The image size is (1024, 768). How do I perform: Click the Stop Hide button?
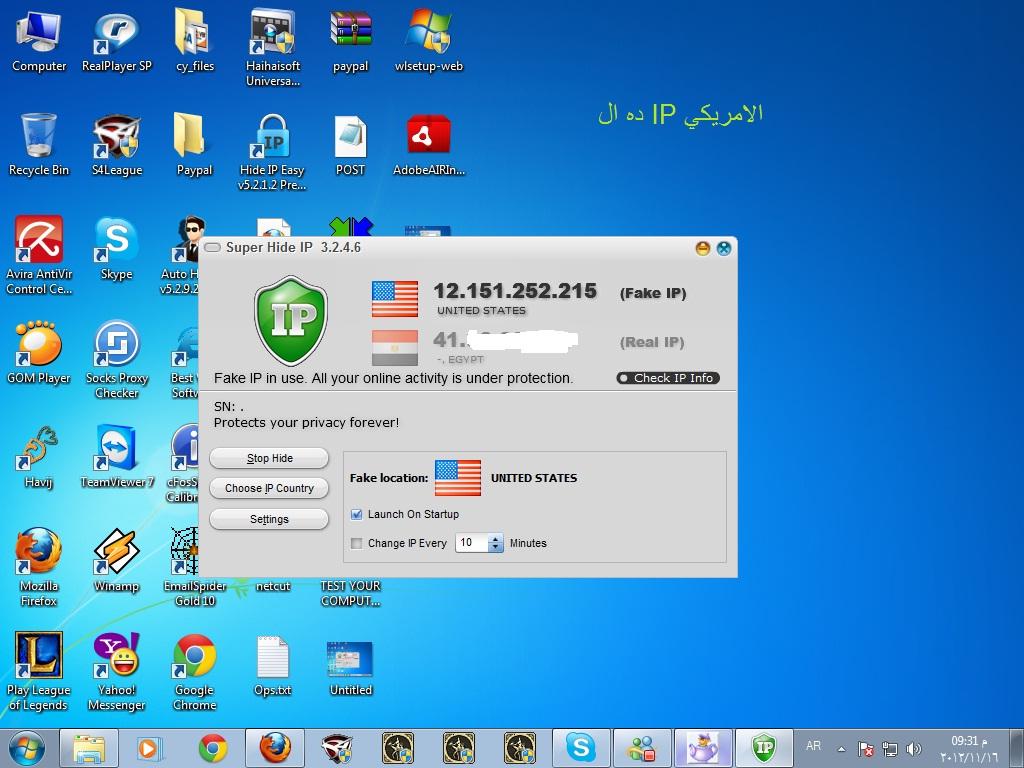pos(269,458)
